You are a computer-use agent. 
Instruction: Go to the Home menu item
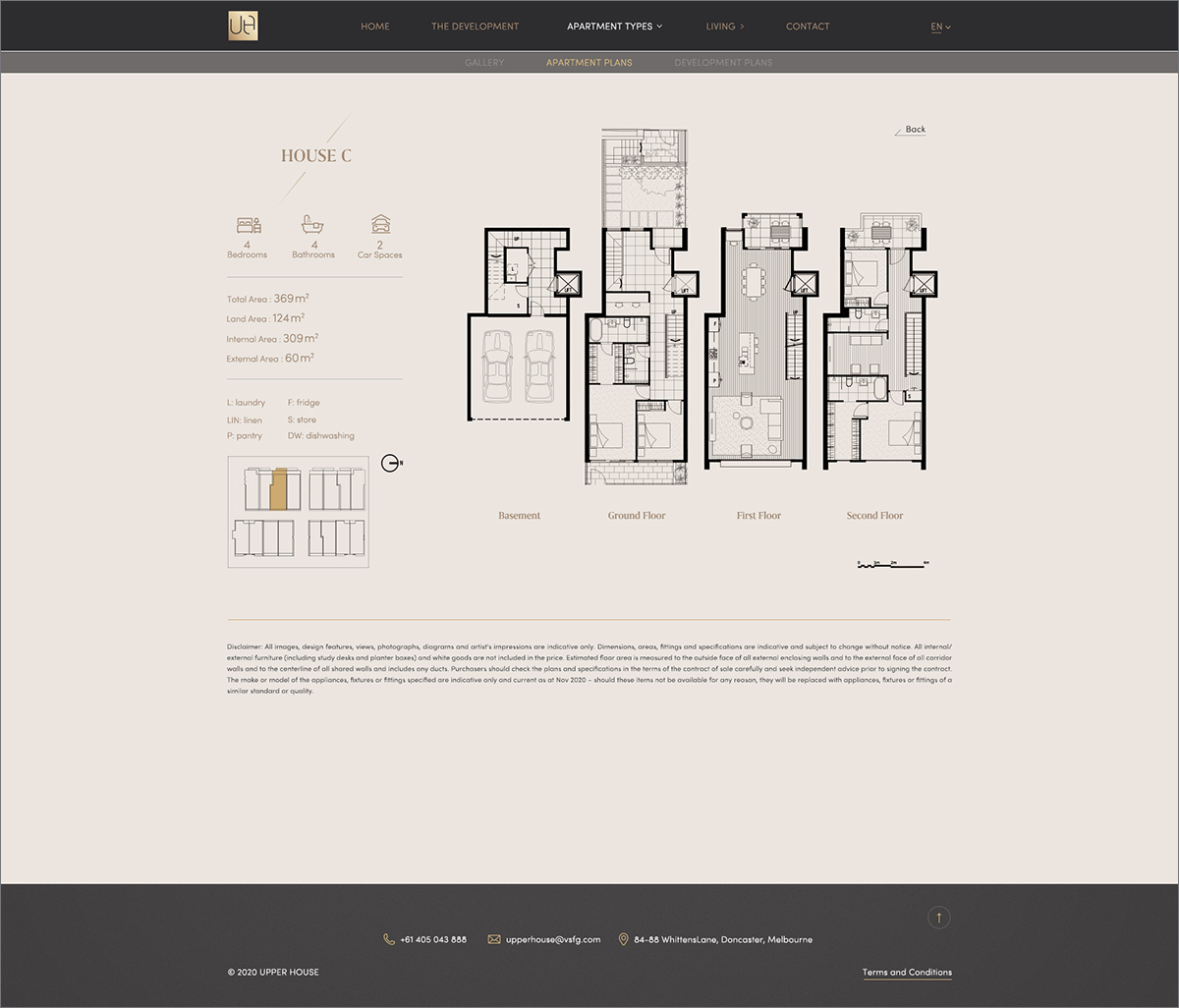(x=375, y=27)
